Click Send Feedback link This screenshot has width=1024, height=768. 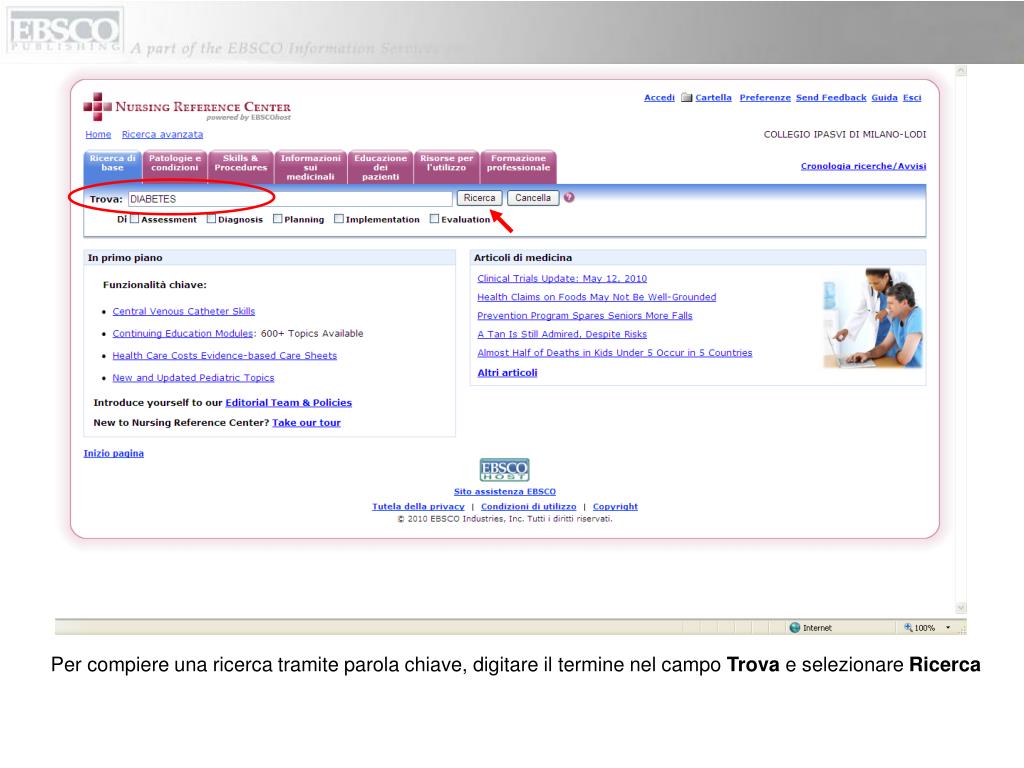point(831,97)
